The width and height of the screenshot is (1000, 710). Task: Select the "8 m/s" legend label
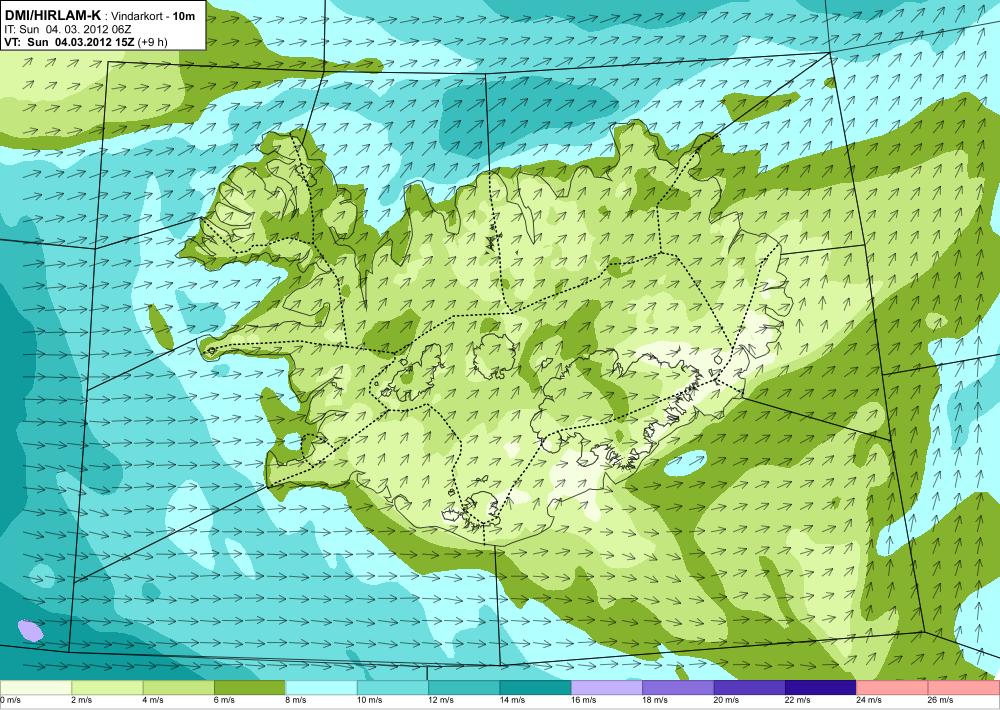coord(296,700)
